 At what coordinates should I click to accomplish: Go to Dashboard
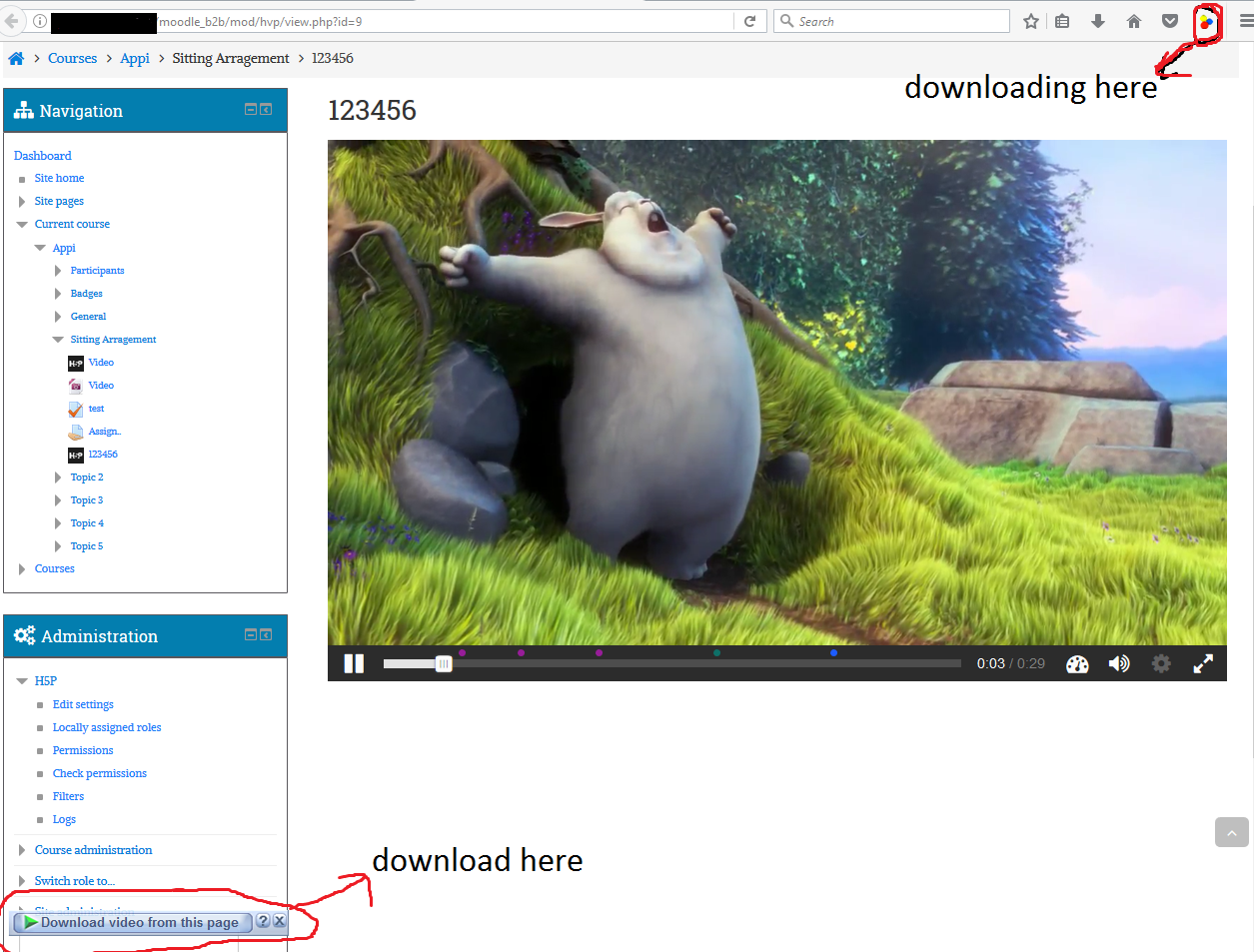pos(43,156)
